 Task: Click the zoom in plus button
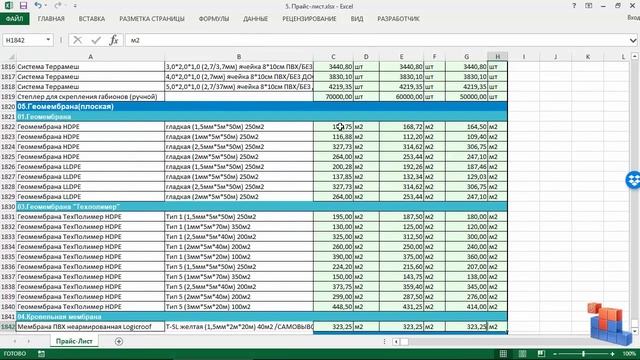[x=612, y=354]
